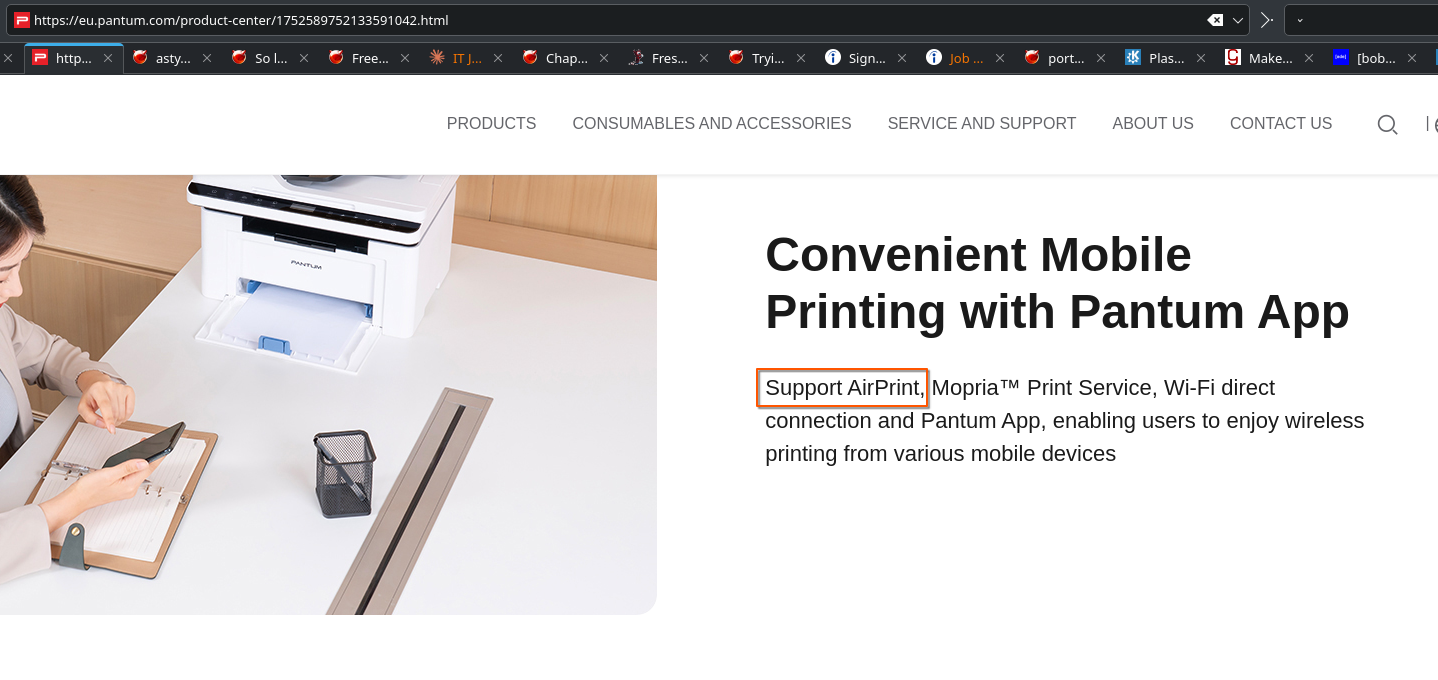The image size is (1438, 680).
Task: Click the go arrow next to the address bar
Action: point(1266,20)
